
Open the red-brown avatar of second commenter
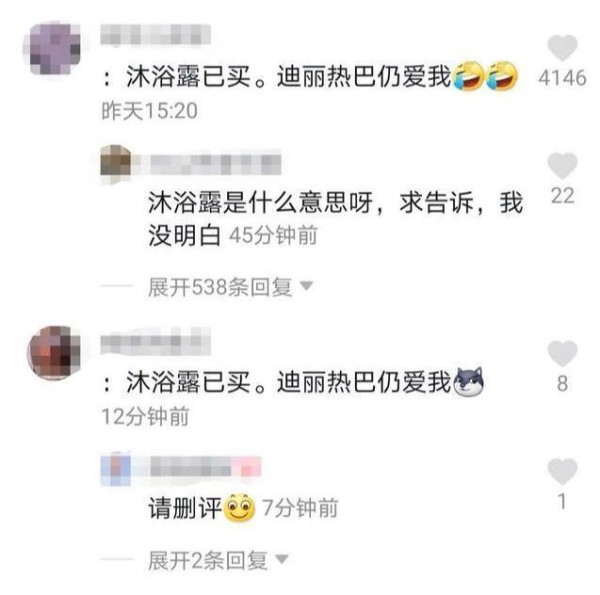pyautogui.click(x=55, y=352)
